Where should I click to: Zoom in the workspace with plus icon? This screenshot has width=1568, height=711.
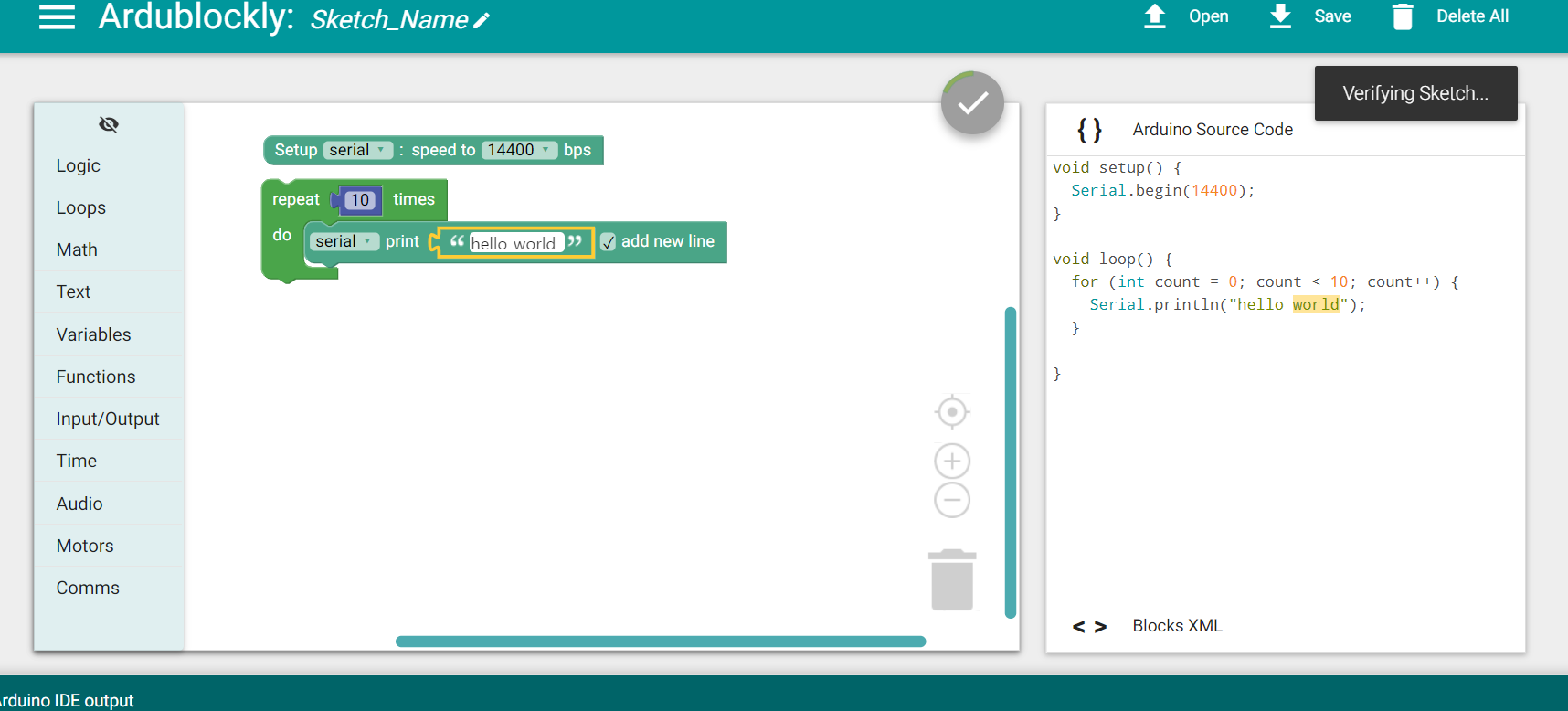(x=952, y=461)
